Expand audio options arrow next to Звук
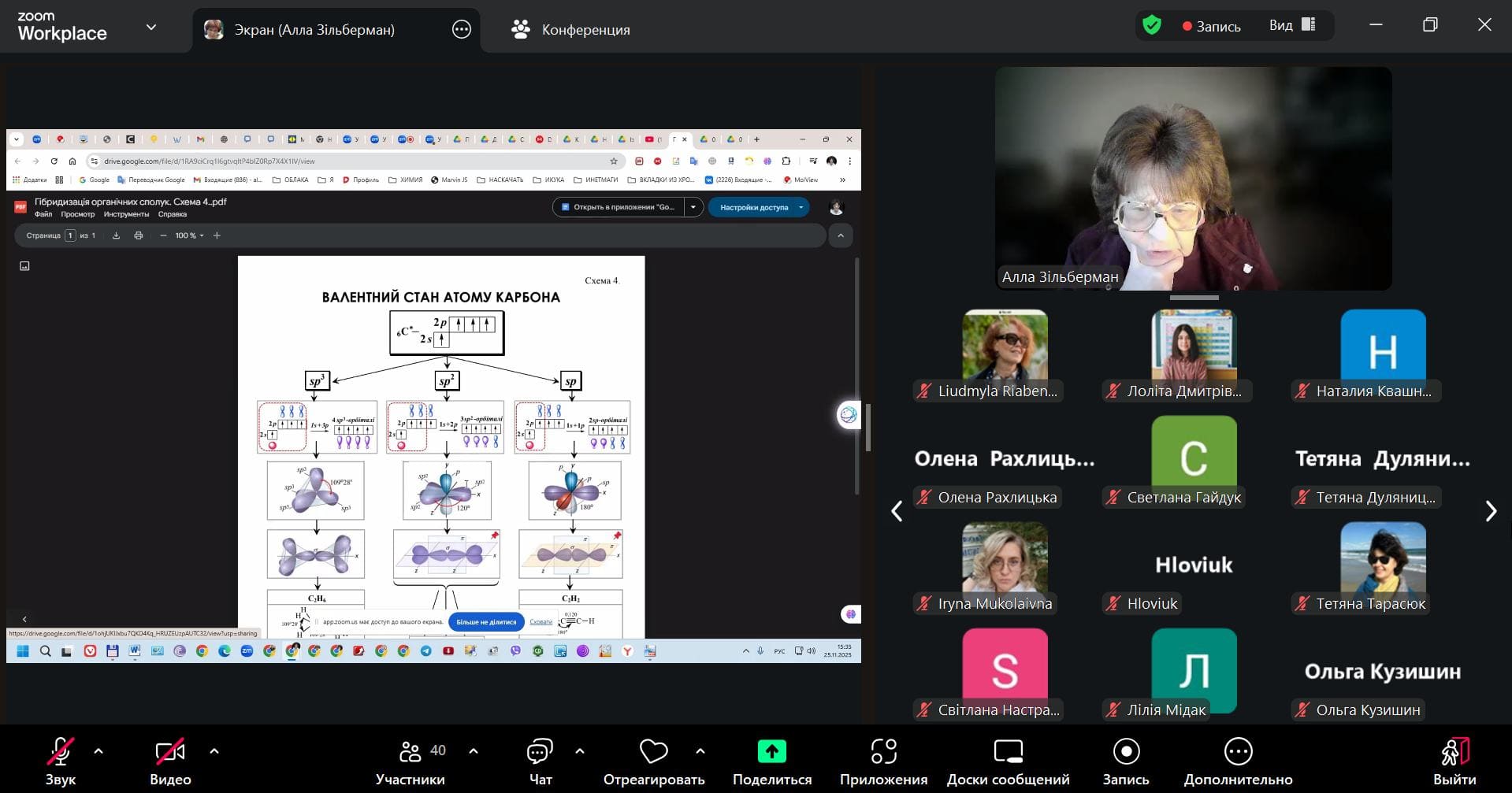The height and width of the screenshot is (793, 1512). coord(98,751)
